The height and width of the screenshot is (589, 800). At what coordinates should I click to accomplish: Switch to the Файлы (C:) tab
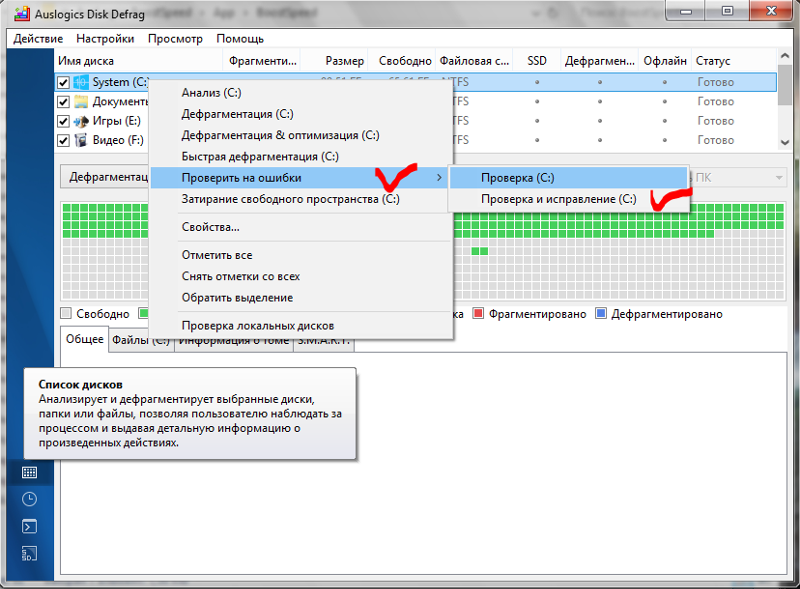(x=141, y=340)
